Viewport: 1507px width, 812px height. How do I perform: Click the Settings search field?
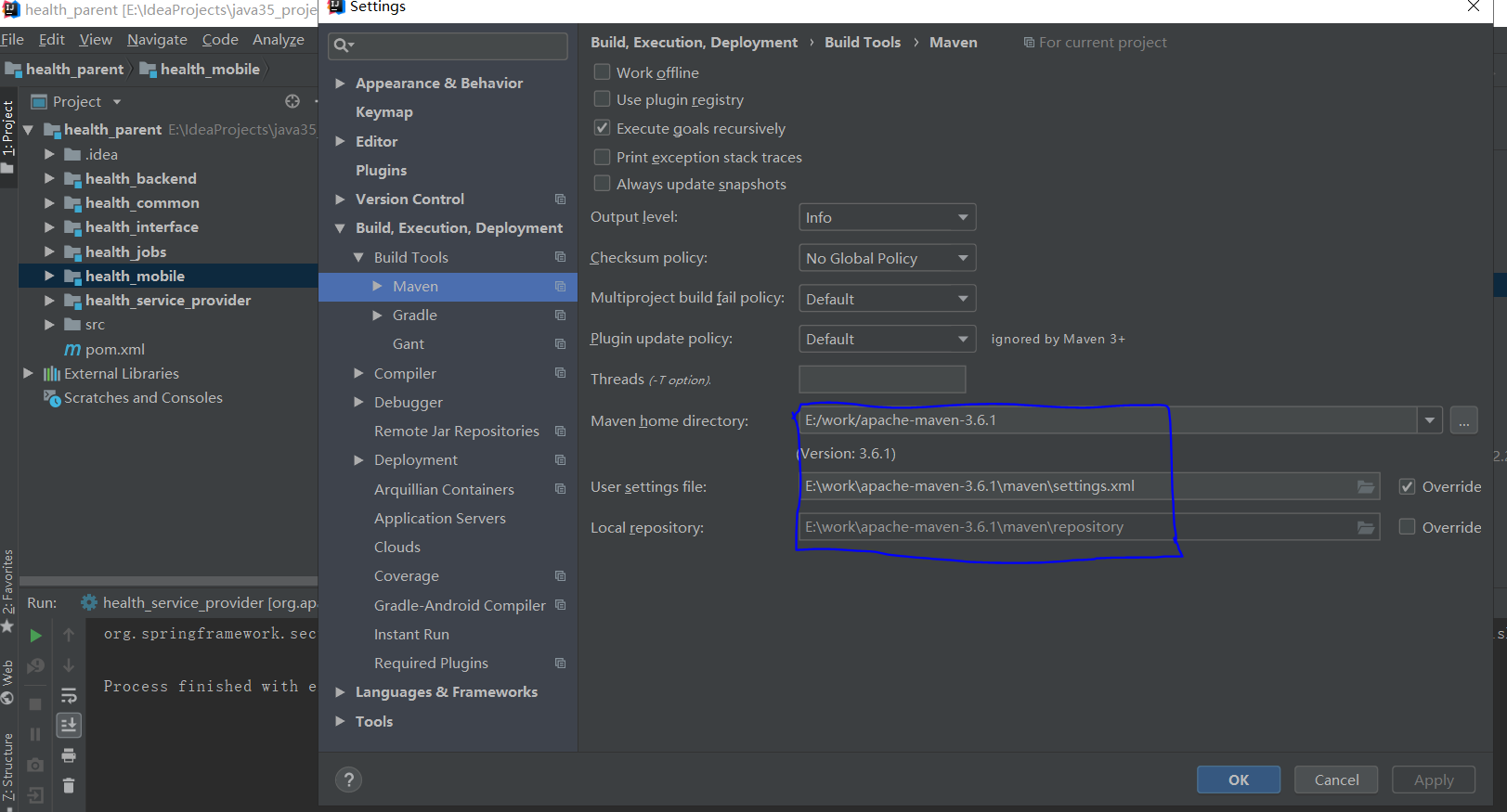448,45
